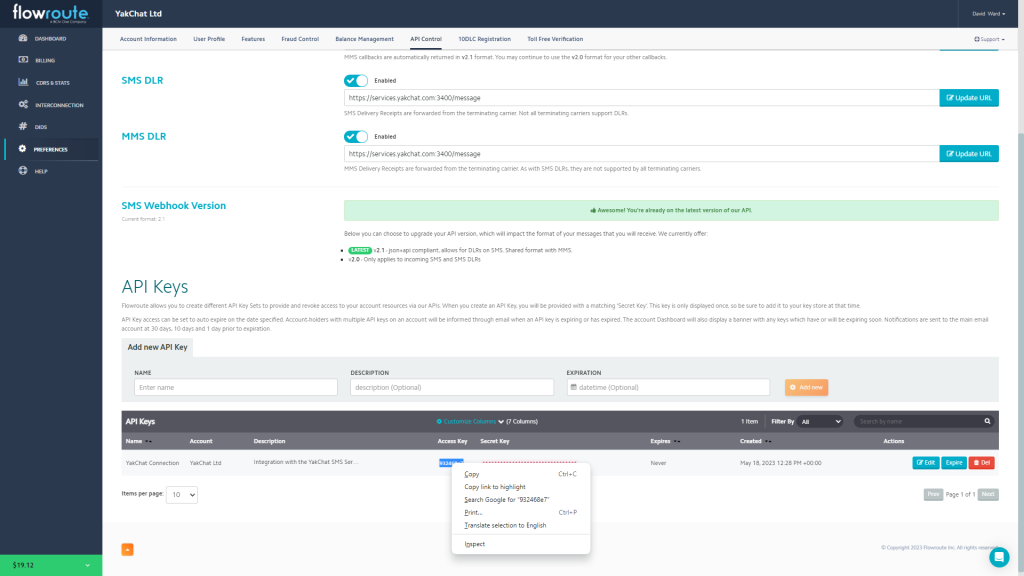Click the YakChat Connection name cell

coord(152,463)
